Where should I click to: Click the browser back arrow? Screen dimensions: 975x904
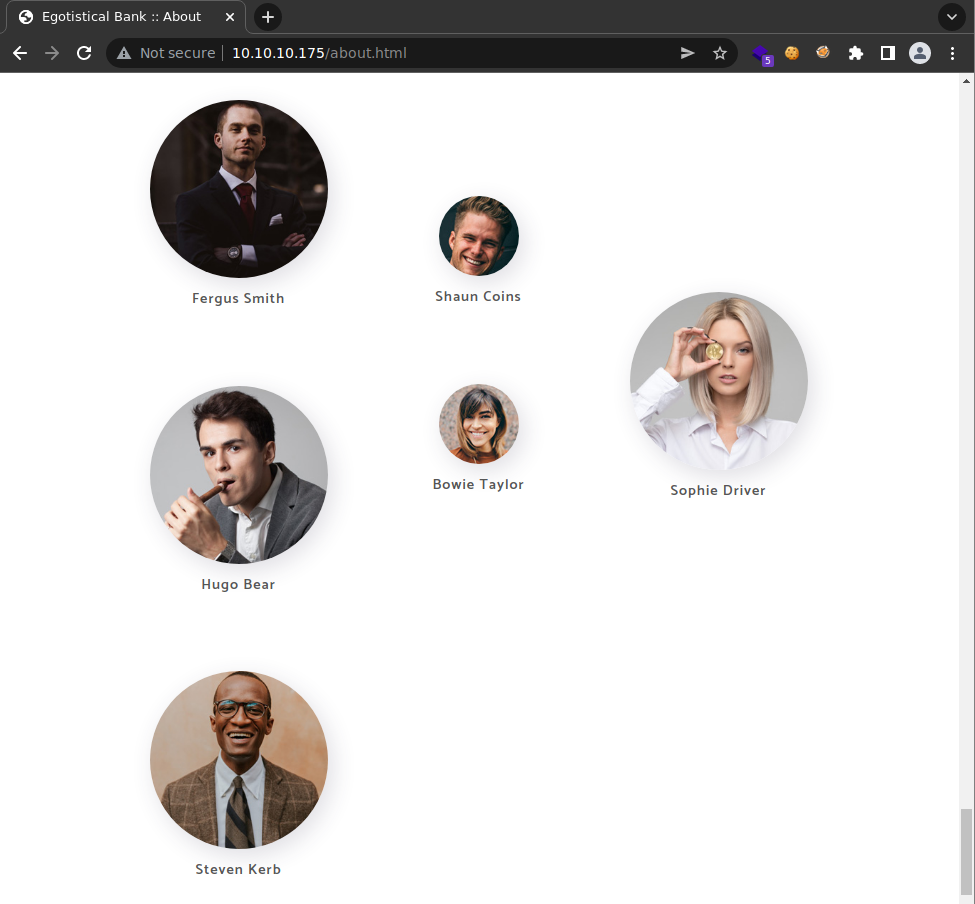point(20,53)
